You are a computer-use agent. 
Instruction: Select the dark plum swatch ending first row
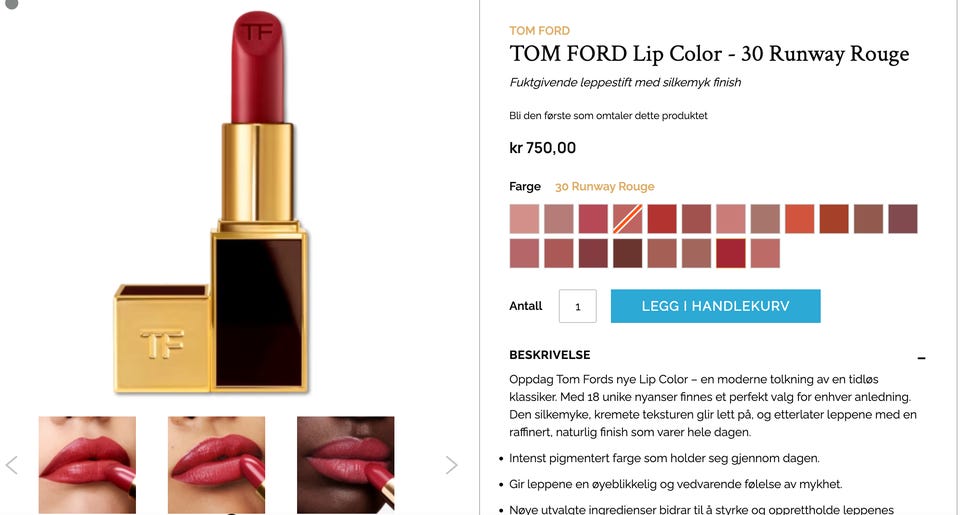coord(903,219)
